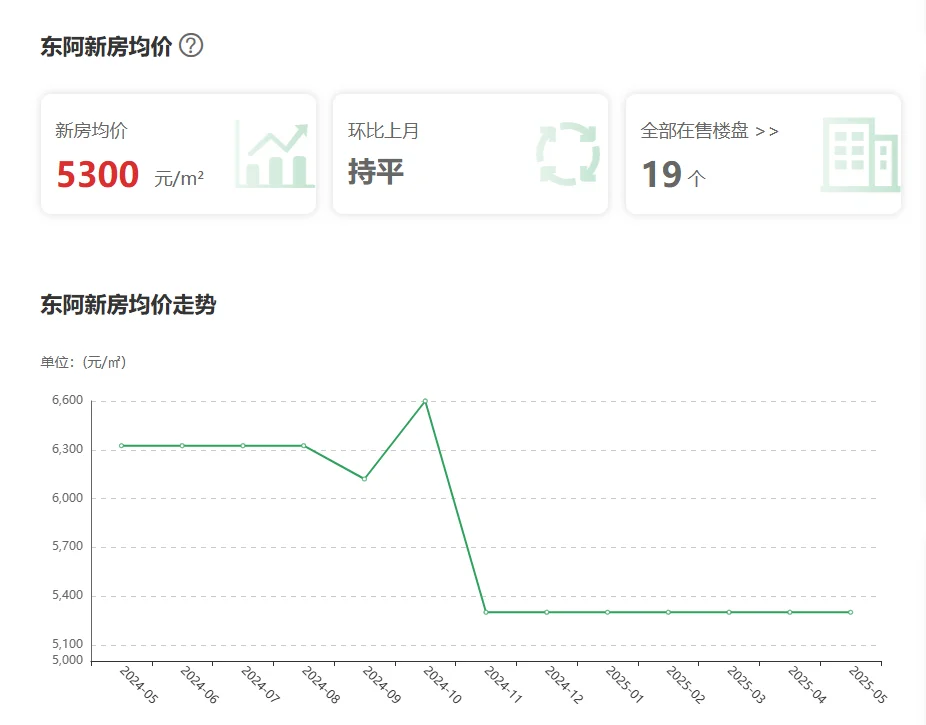
Task: Click the question mark help icon beside 东阿新房均价
Action: pos(191,46)
